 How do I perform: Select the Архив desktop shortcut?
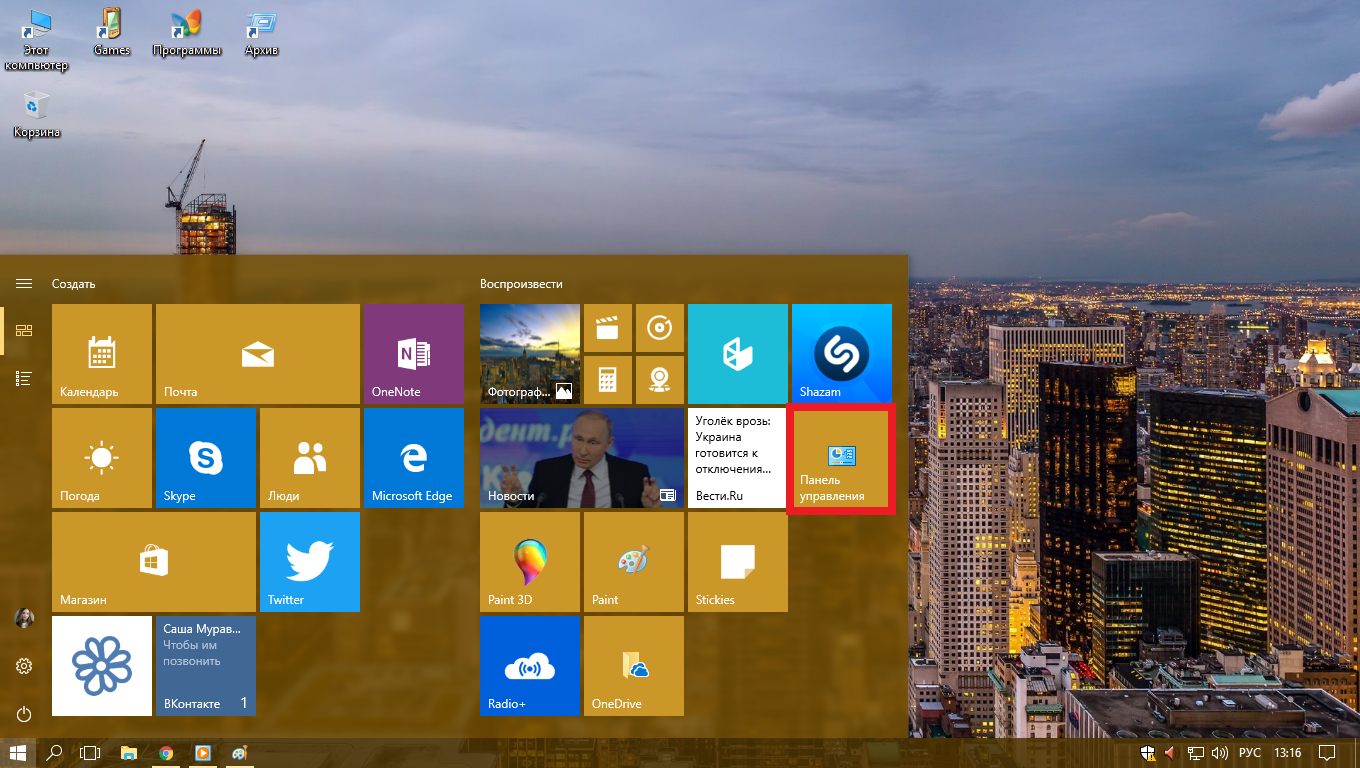(x=262, y=32)
